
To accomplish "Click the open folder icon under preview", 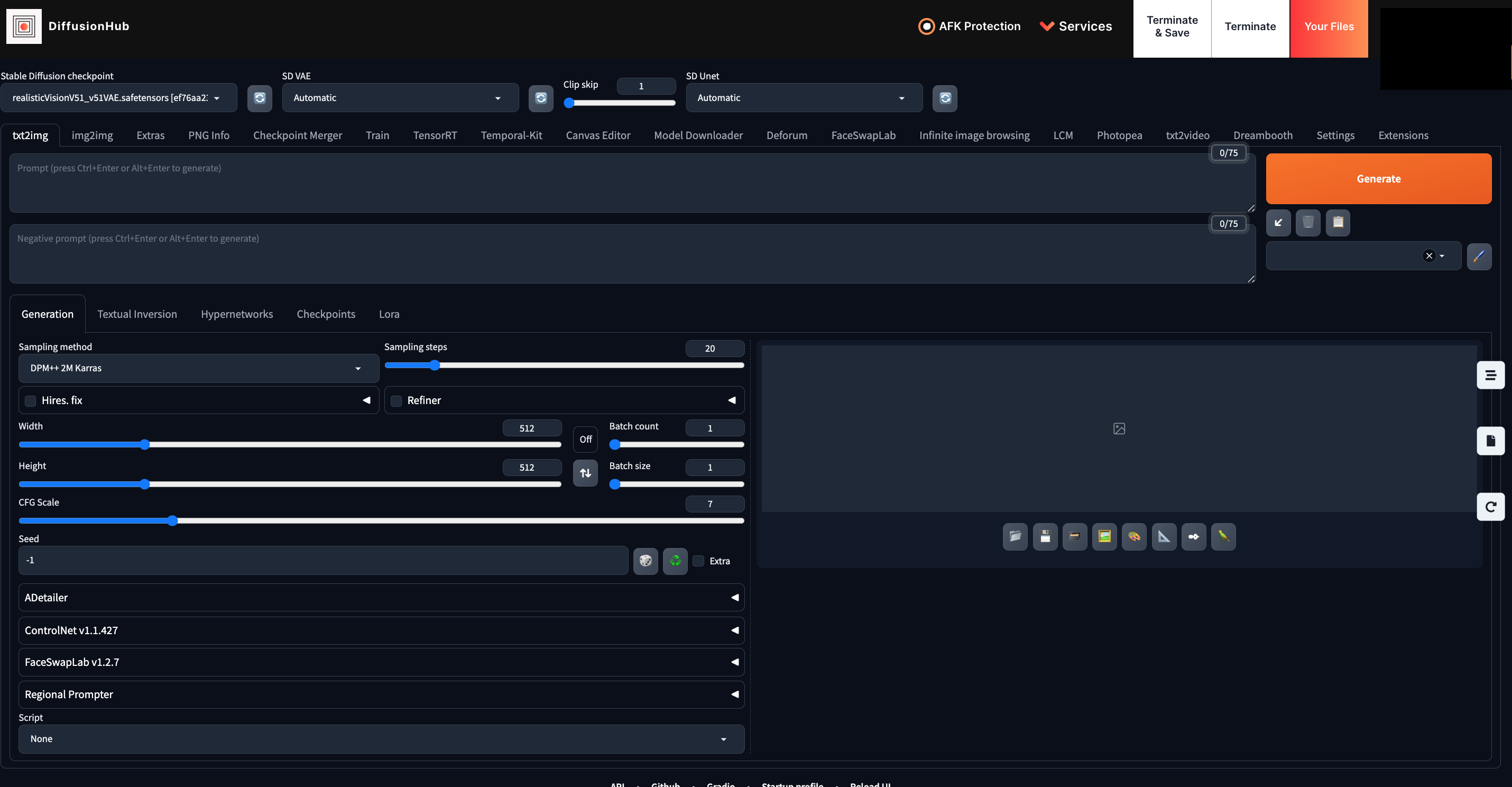I will (1015, 536).
